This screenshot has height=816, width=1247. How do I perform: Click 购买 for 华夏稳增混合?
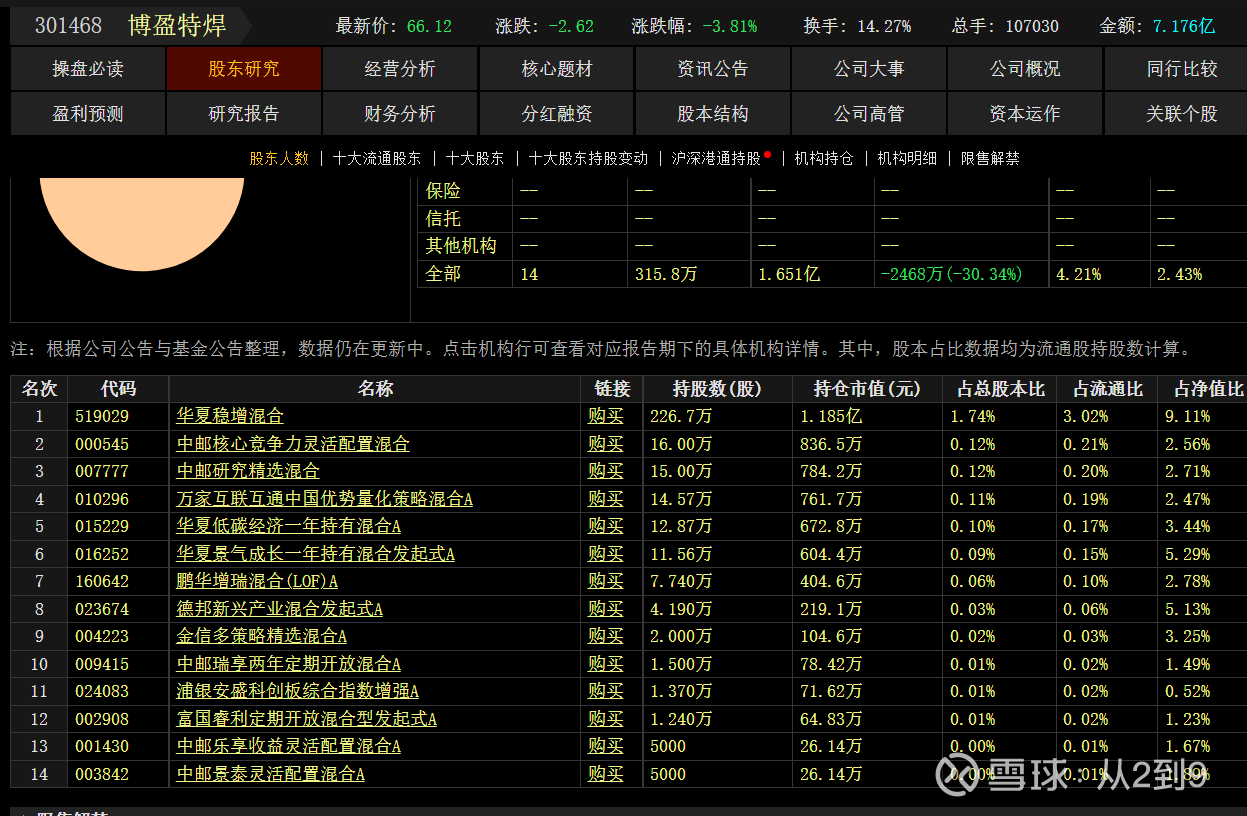tap(606, 416)
